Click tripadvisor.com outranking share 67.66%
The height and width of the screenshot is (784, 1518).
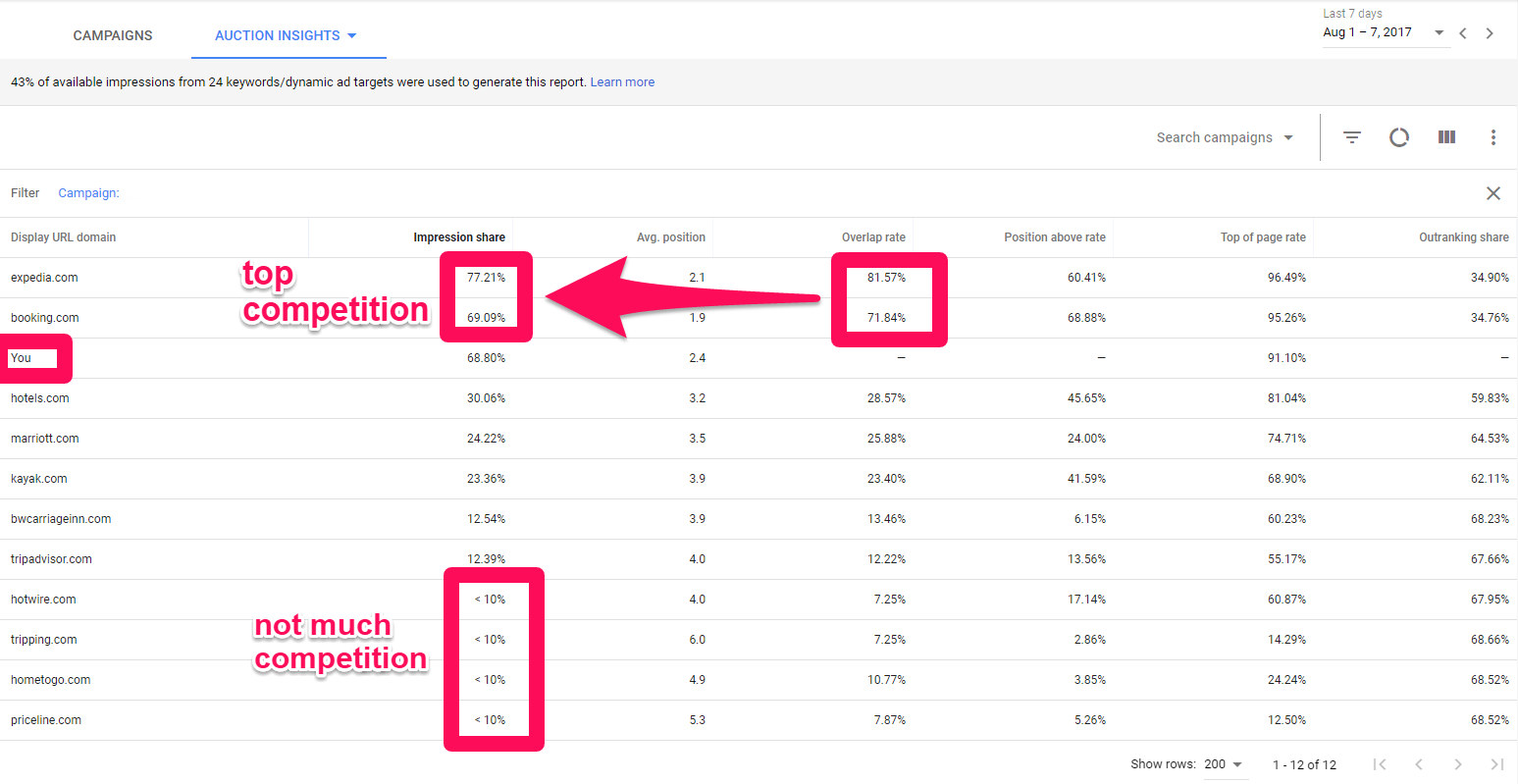click(1490, 559)
